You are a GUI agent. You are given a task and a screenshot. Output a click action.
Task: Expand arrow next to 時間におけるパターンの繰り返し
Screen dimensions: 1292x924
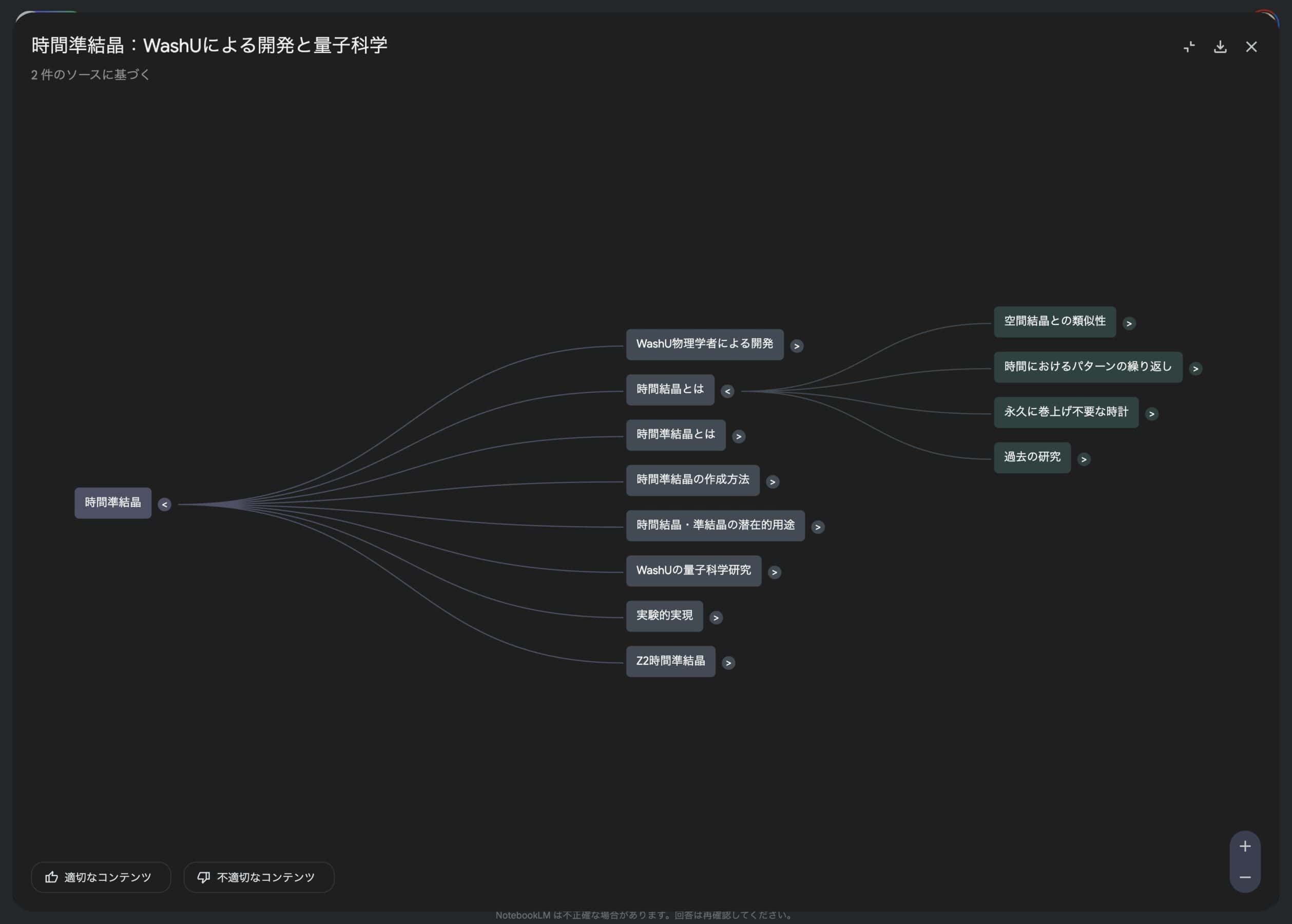[1195, 368]
